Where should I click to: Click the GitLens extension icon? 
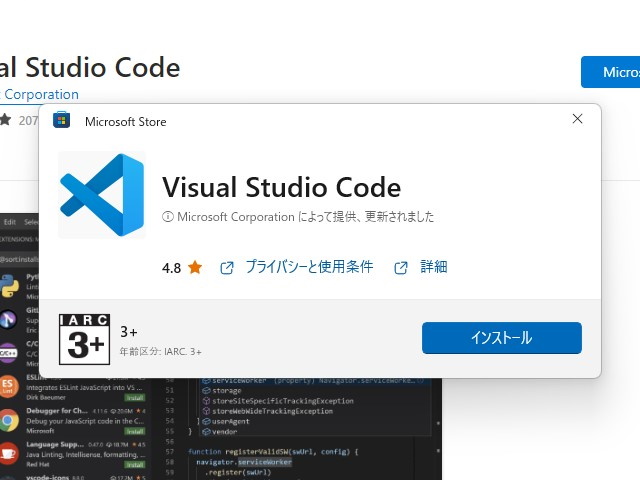8,319
